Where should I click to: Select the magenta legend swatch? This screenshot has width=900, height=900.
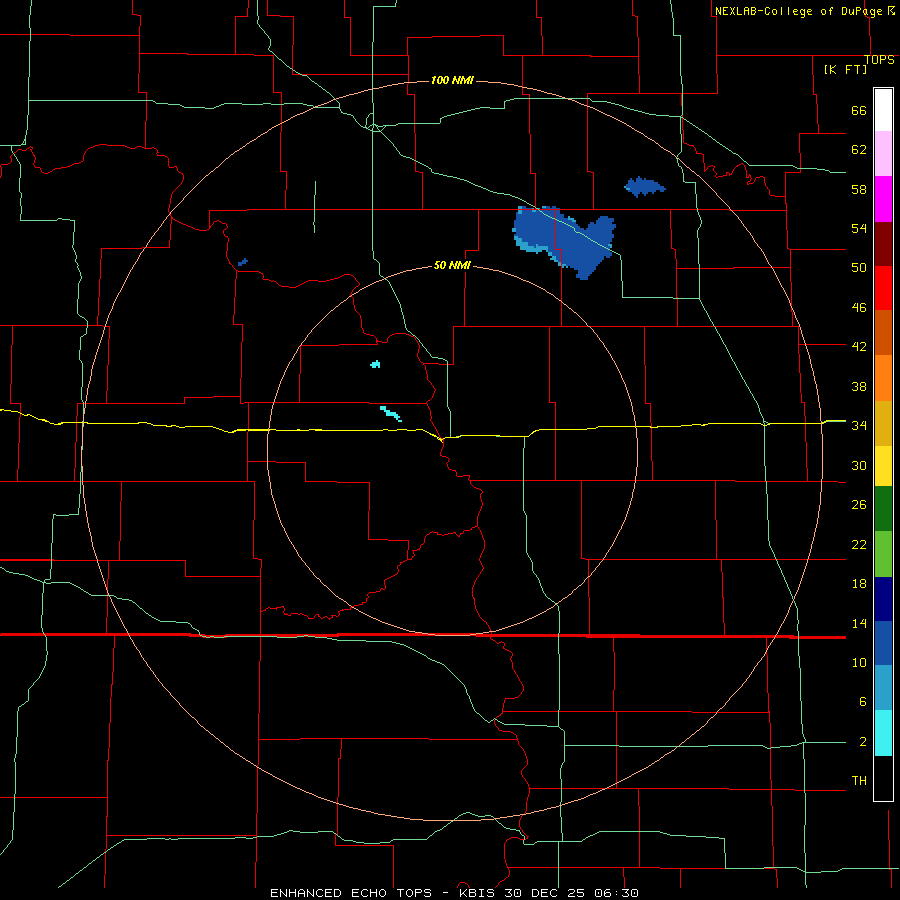point(883,199)
